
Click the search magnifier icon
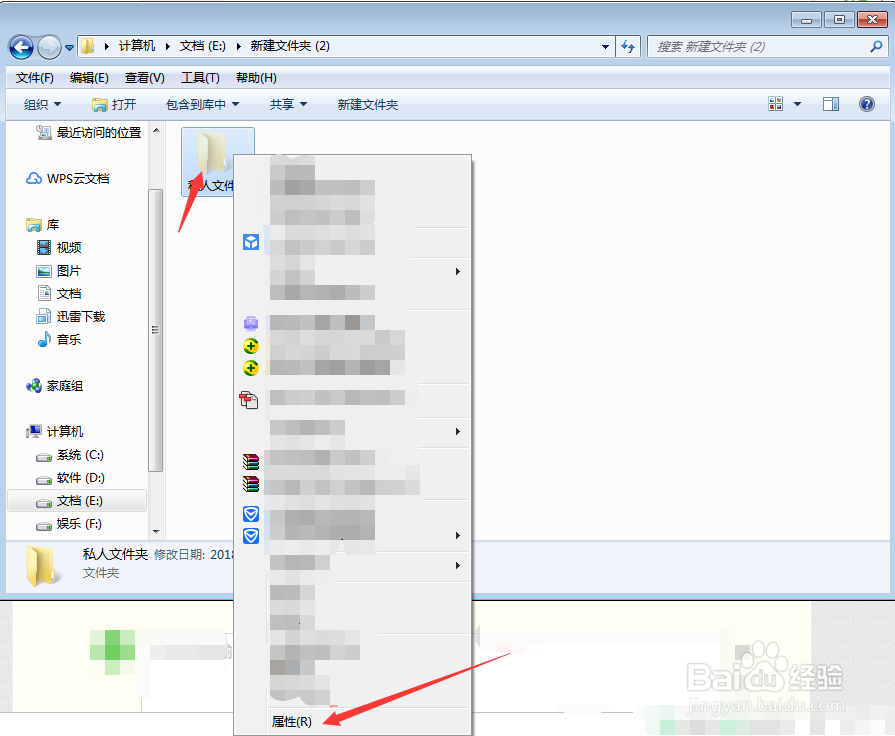(876, 46)
